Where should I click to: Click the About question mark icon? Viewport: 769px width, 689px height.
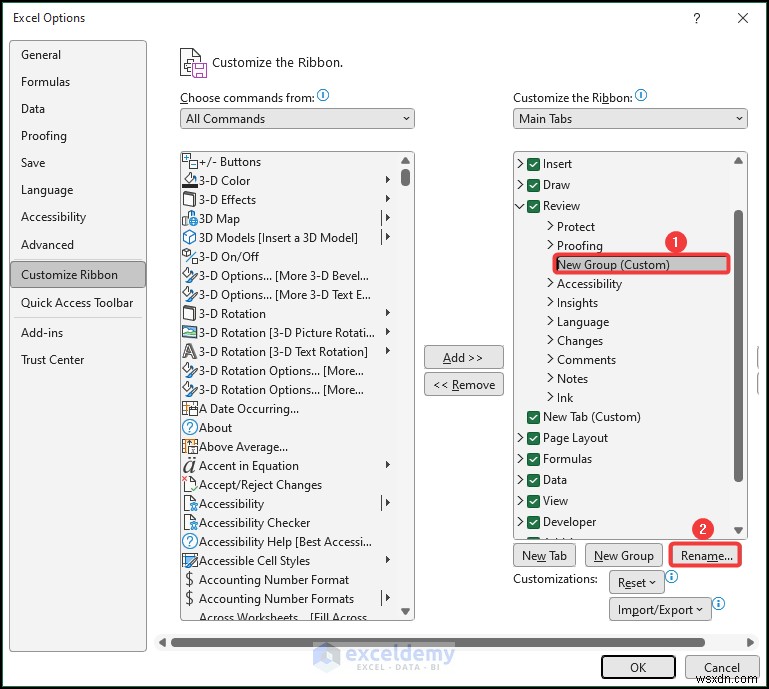pos(190,428)
